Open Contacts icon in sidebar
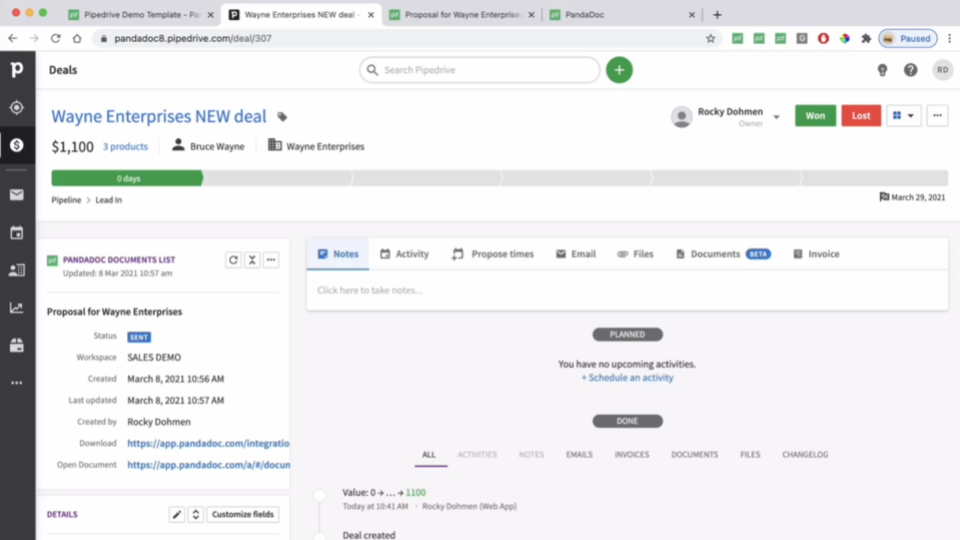This screenshot has width=960, height=540. click(17, 270)
